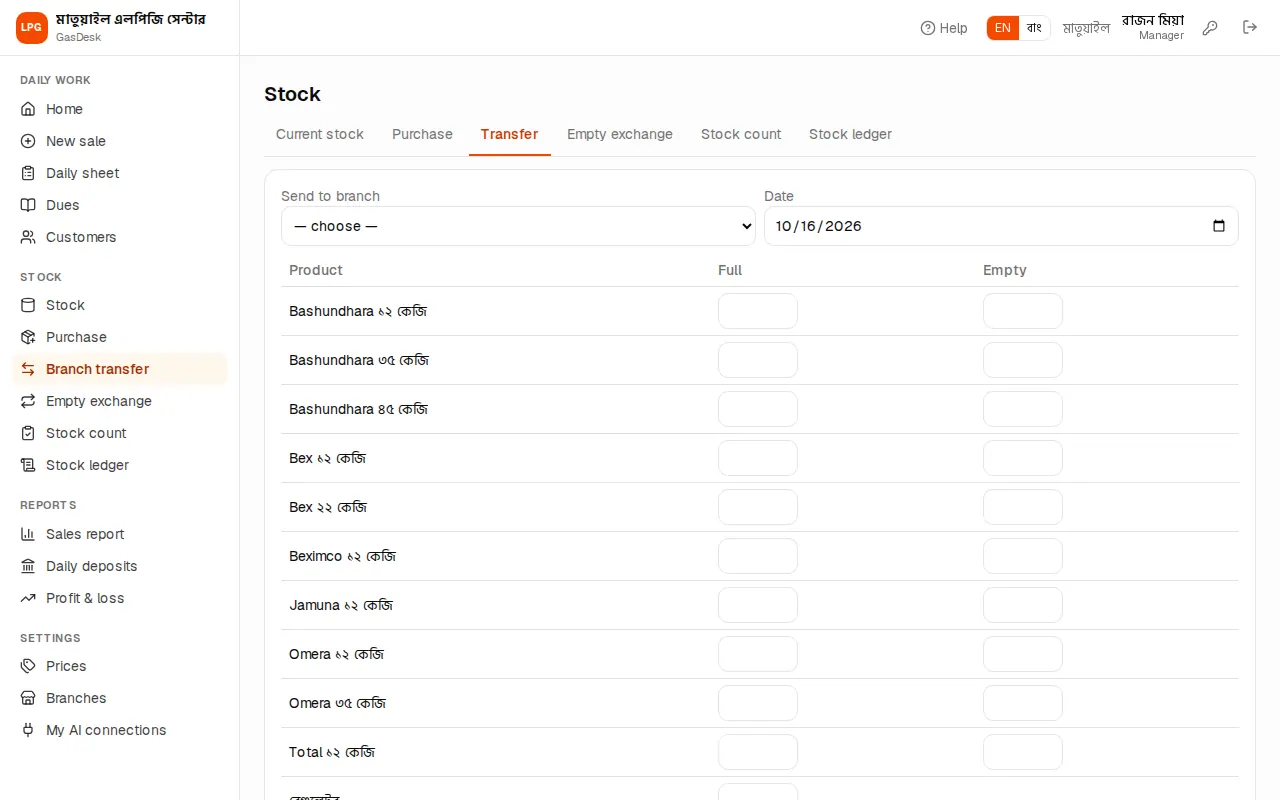Image resolution: width=1280 pixels, height=800 pixels.
Task: Click Full field for Bashundhara ১২ কেজি
Action: (758, 311)
